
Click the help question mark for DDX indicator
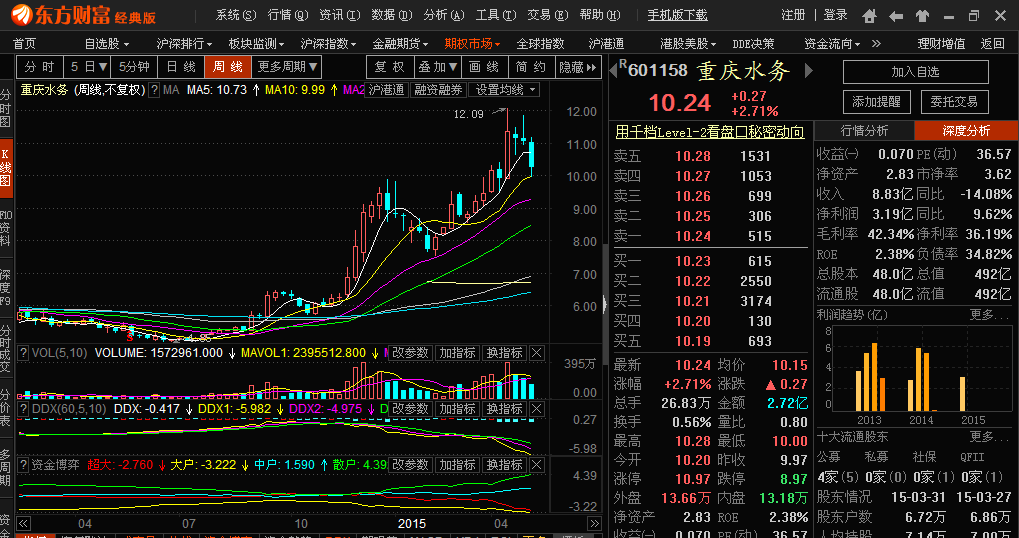pyautogui.click(x=23, y=409)
